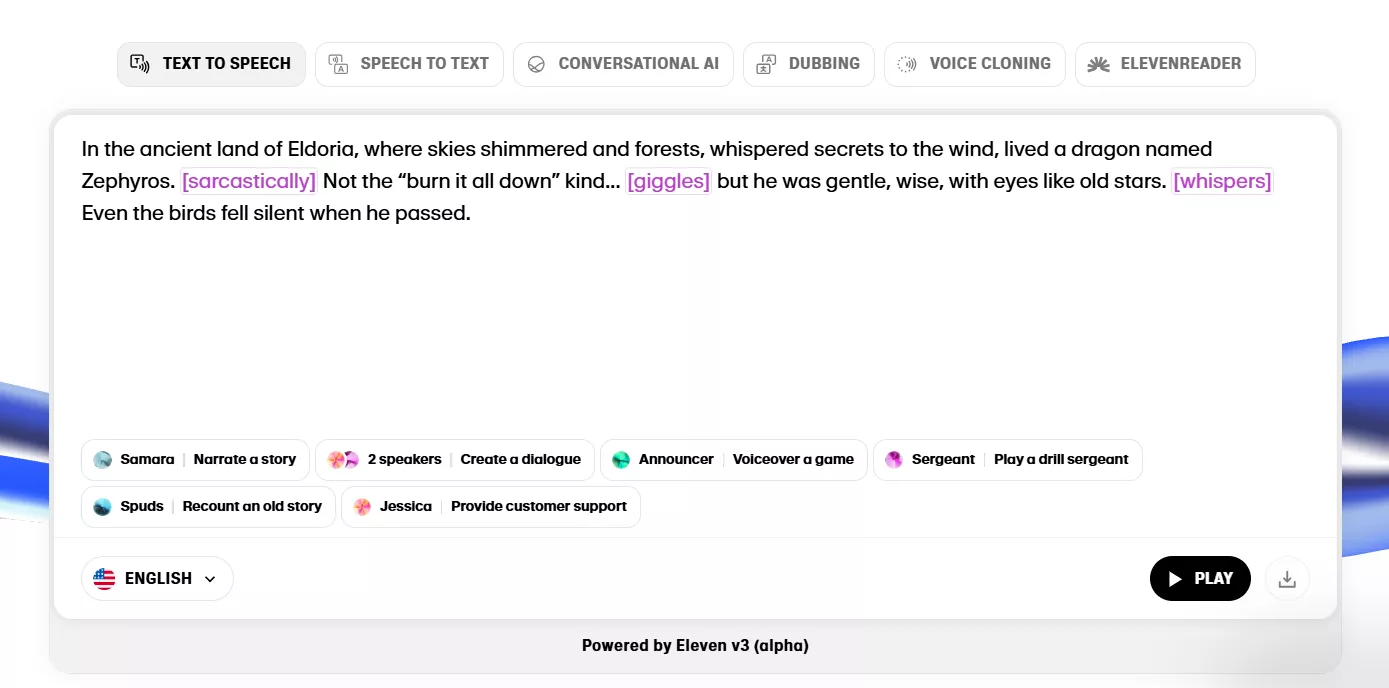Open the ElevenReader tab
The width and height of the screenshot is (1389, 688).
1165,64
